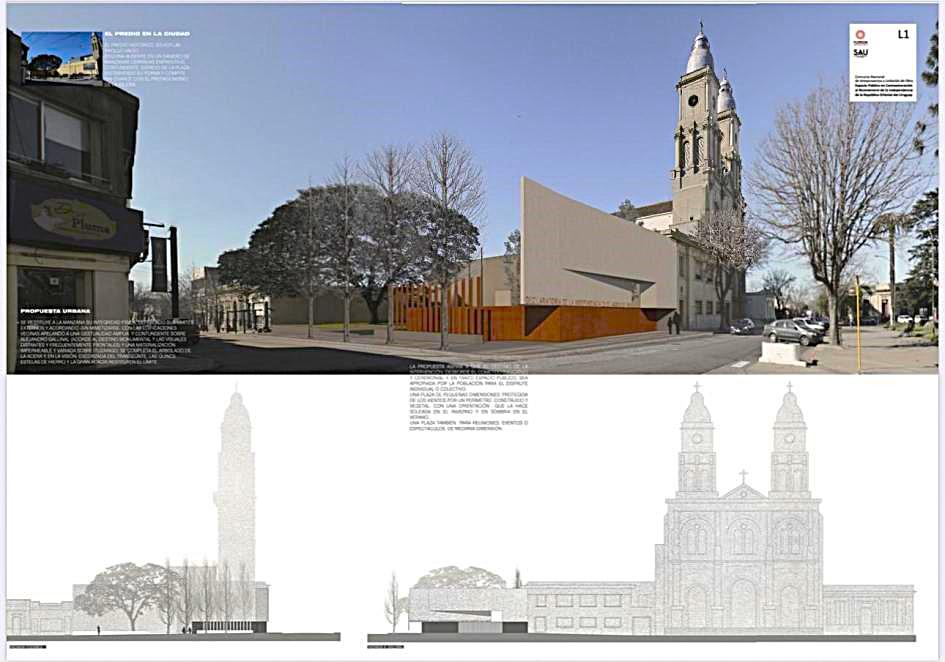This screenshot has height=662, width=945.
Task: Click the single tower in the left elevation drawing
Action: click(x=235, y=480)
